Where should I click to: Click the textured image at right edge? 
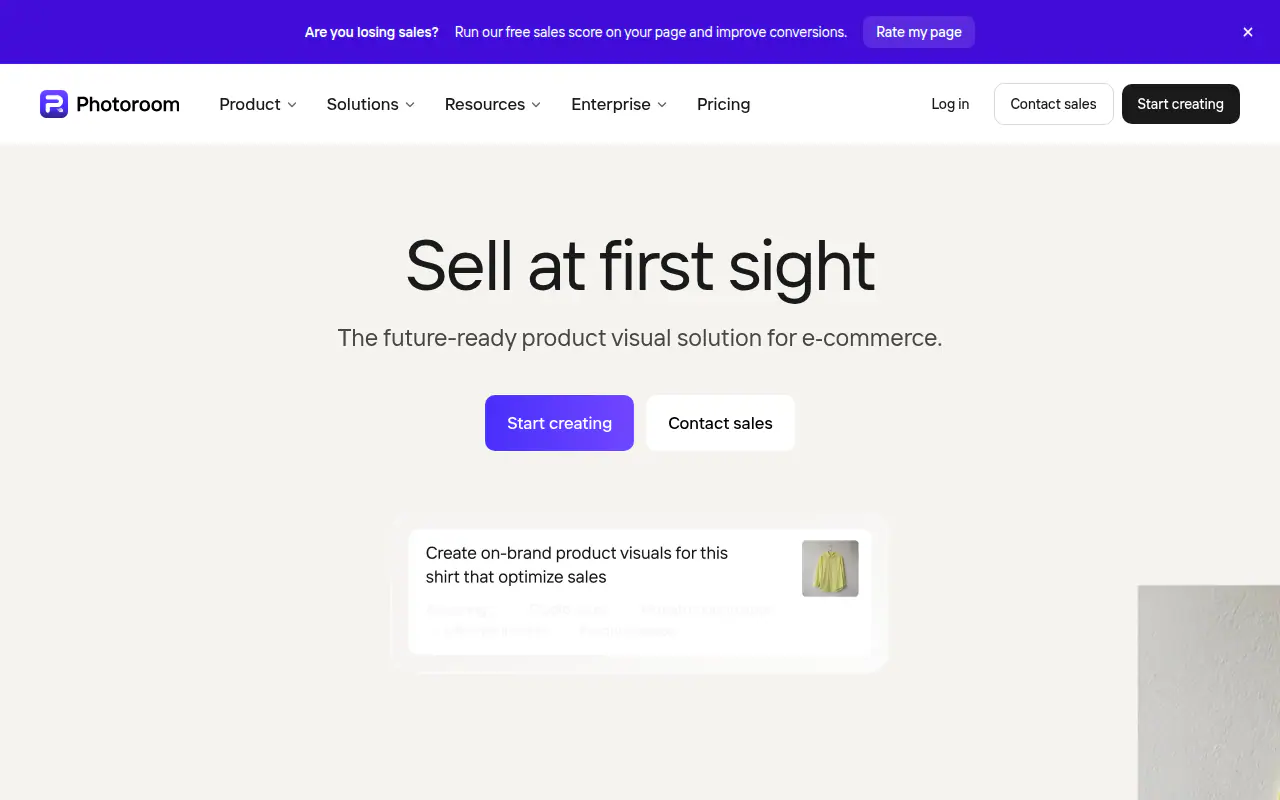1209,692
